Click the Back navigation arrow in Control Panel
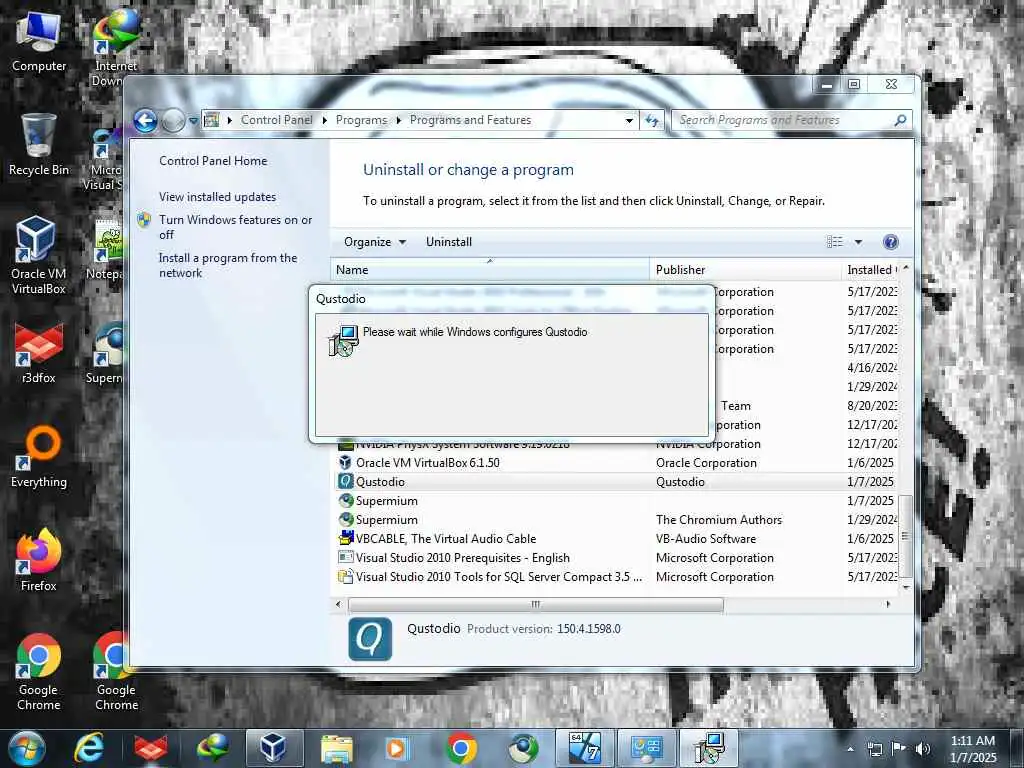The width and height of the screenshot is (1024, 768). (145, 121)
